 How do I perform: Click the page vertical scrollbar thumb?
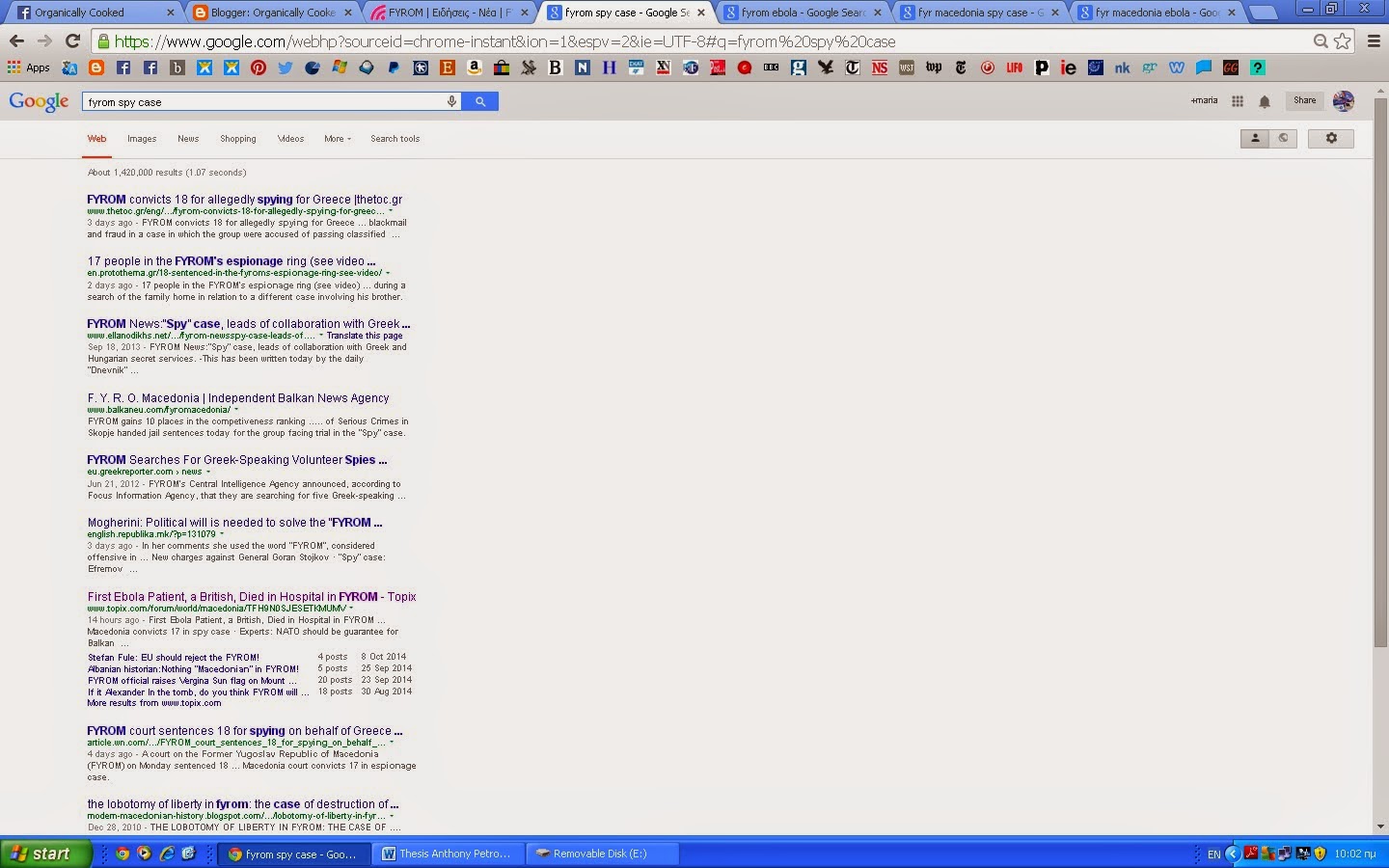pos(1380,371)
